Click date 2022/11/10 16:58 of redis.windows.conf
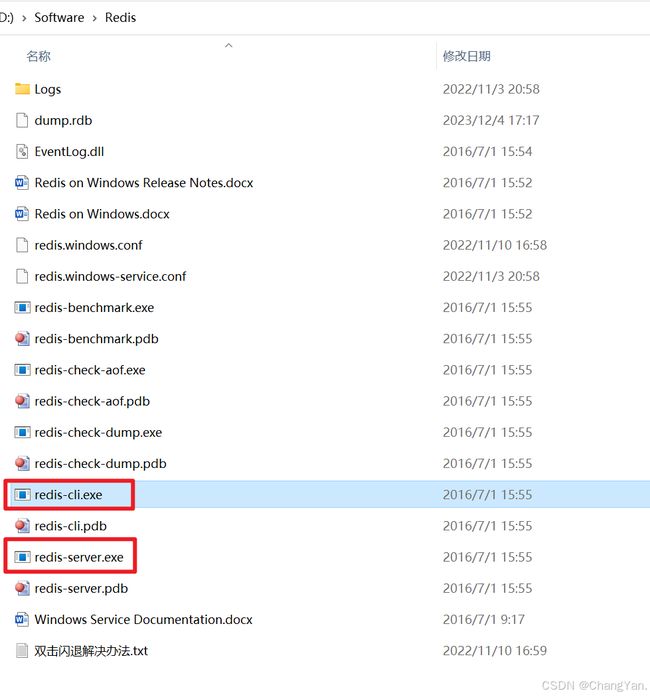This screenshot has width=650, height=697. point(495,245)
